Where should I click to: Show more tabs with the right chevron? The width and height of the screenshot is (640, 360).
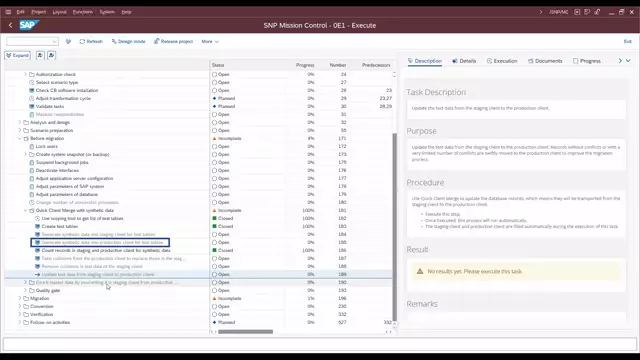tap(620, 61)
